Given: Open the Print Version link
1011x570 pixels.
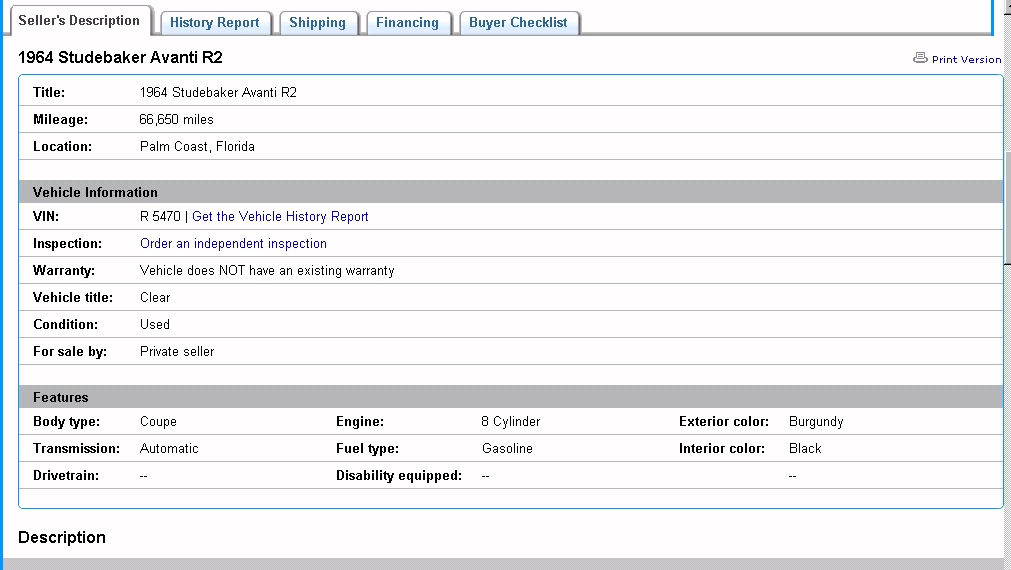Looking at the screenshot, I should [x=967, y=59].
